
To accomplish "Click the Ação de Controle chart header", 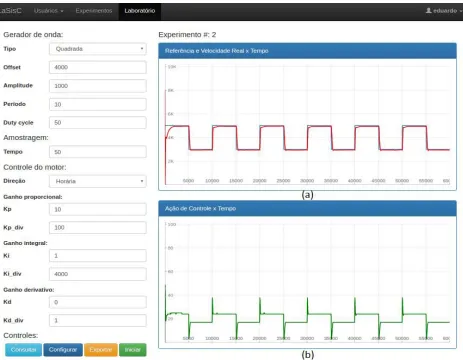I will [x=307, y=209].
